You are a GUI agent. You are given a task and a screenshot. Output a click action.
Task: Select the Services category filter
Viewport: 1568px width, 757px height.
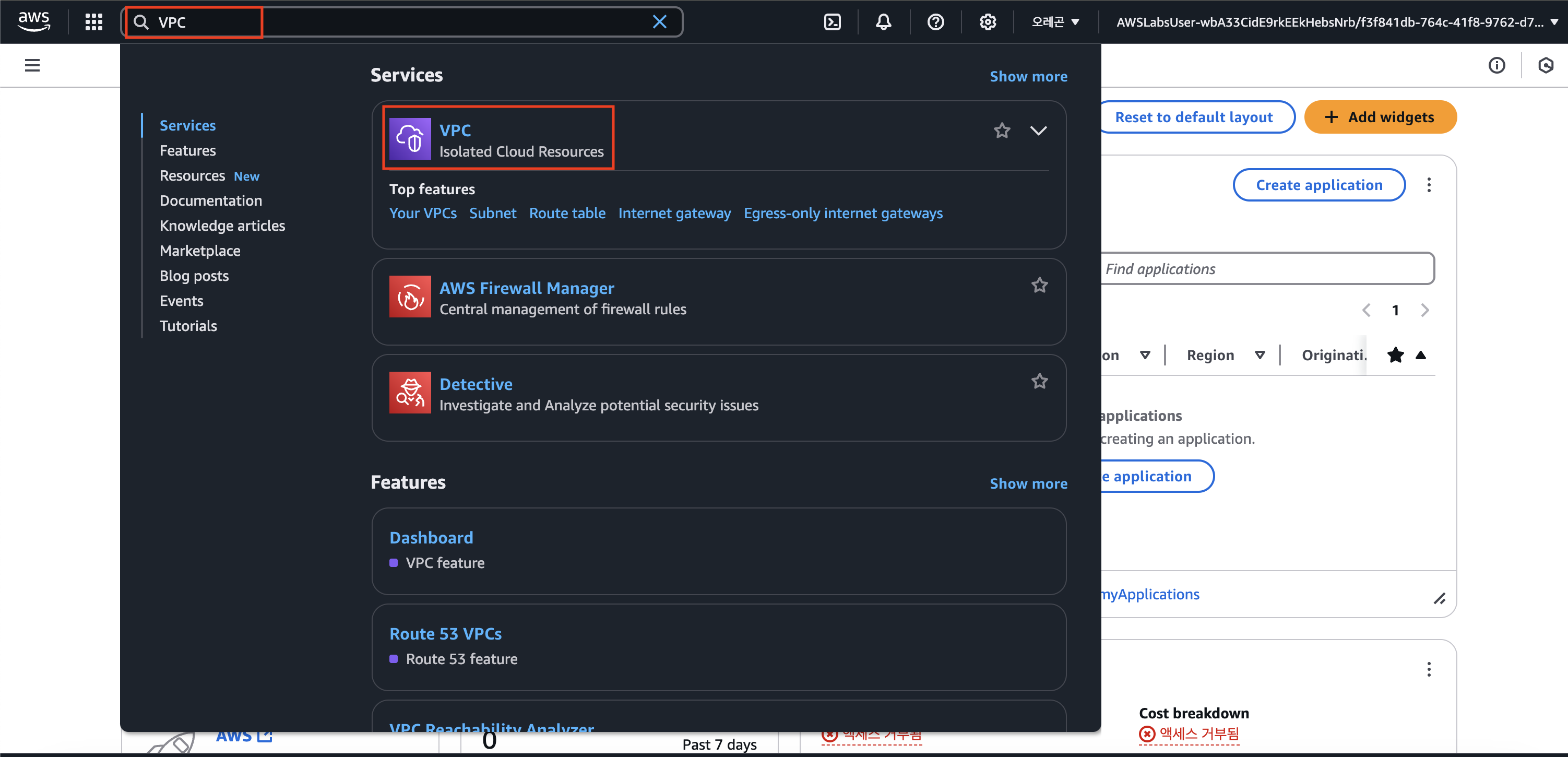pyautogui.click(x=187, y=125)
